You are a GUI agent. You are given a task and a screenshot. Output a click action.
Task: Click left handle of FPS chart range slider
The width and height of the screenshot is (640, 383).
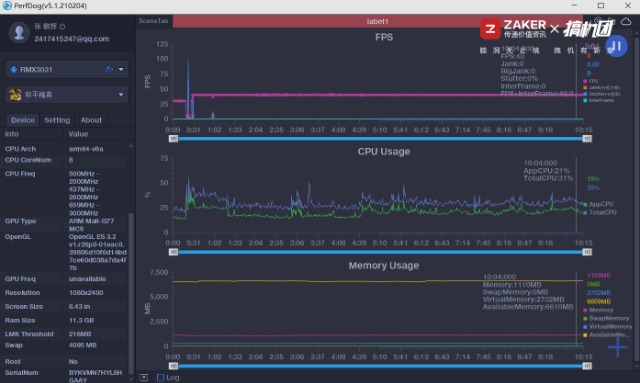(x=173, y=139)
